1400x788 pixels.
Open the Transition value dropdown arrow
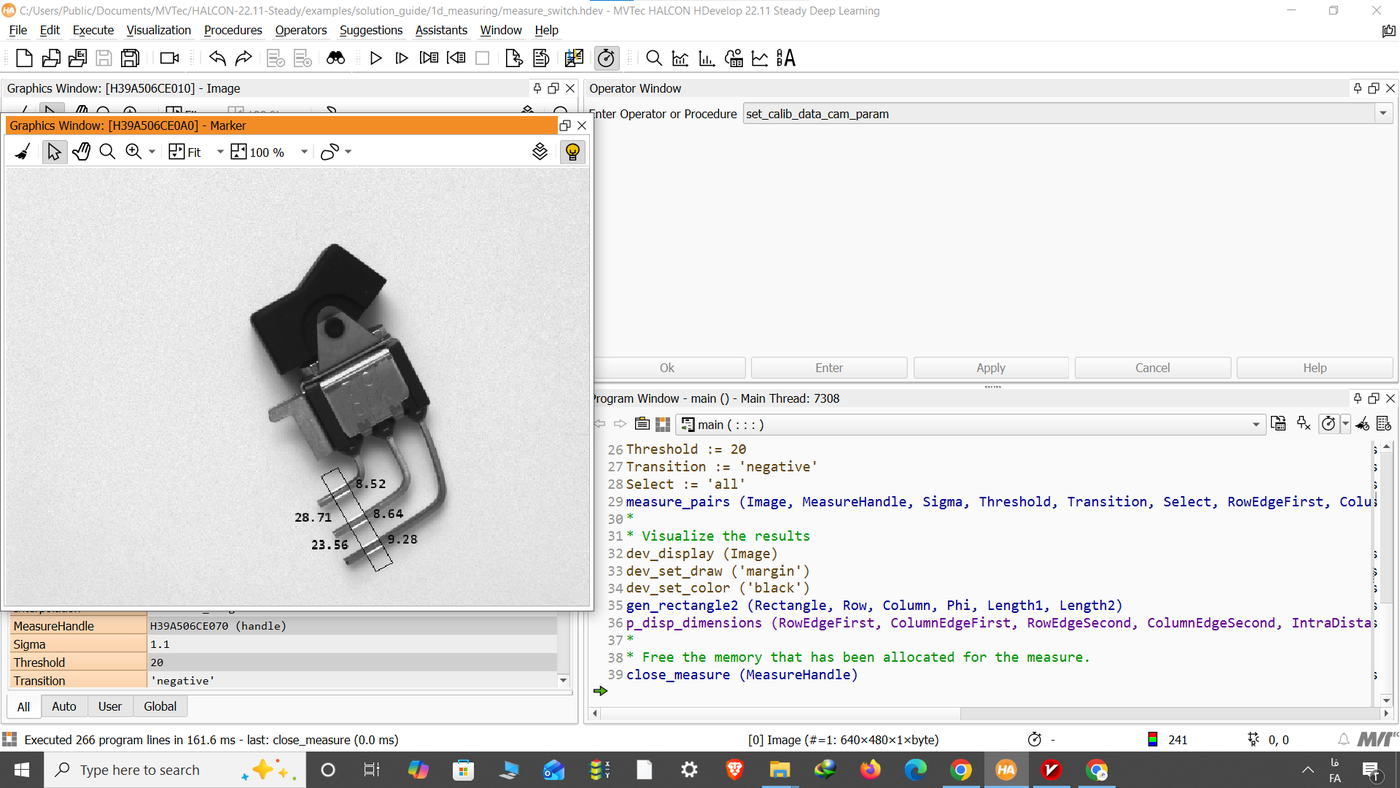click(562, 681)
